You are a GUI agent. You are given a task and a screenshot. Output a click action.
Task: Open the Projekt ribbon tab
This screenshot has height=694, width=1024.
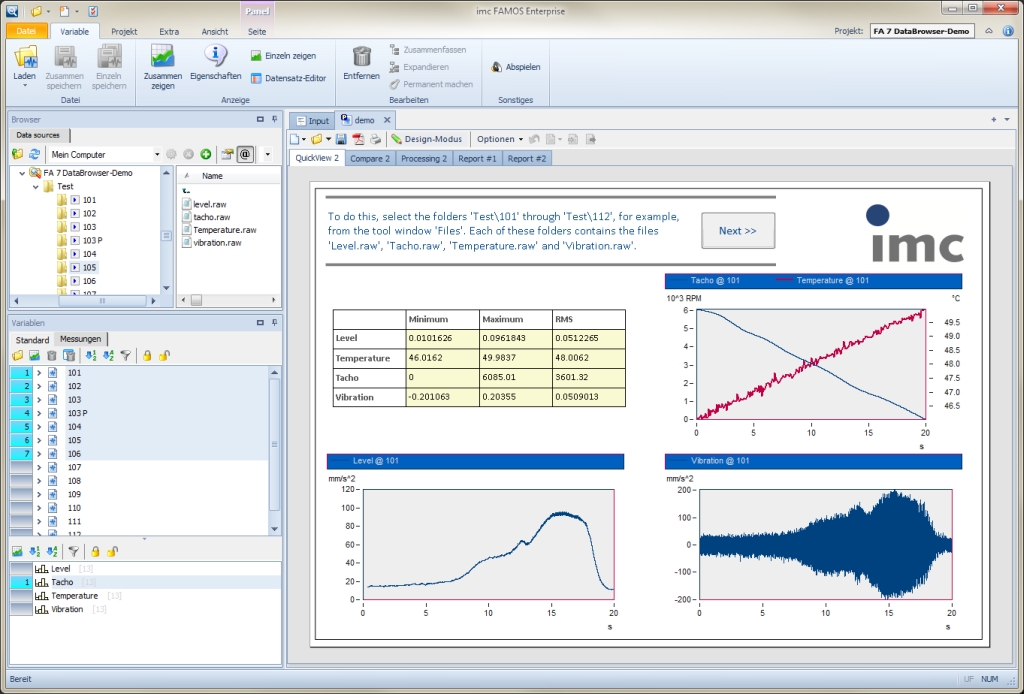pyautogui.click(x=125, y=32)
